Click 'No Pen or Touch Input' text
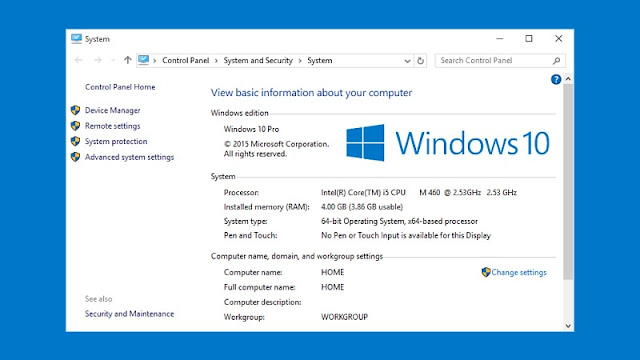Image resolution: width=640 pixels, height=360 pixels. (360, 236)
